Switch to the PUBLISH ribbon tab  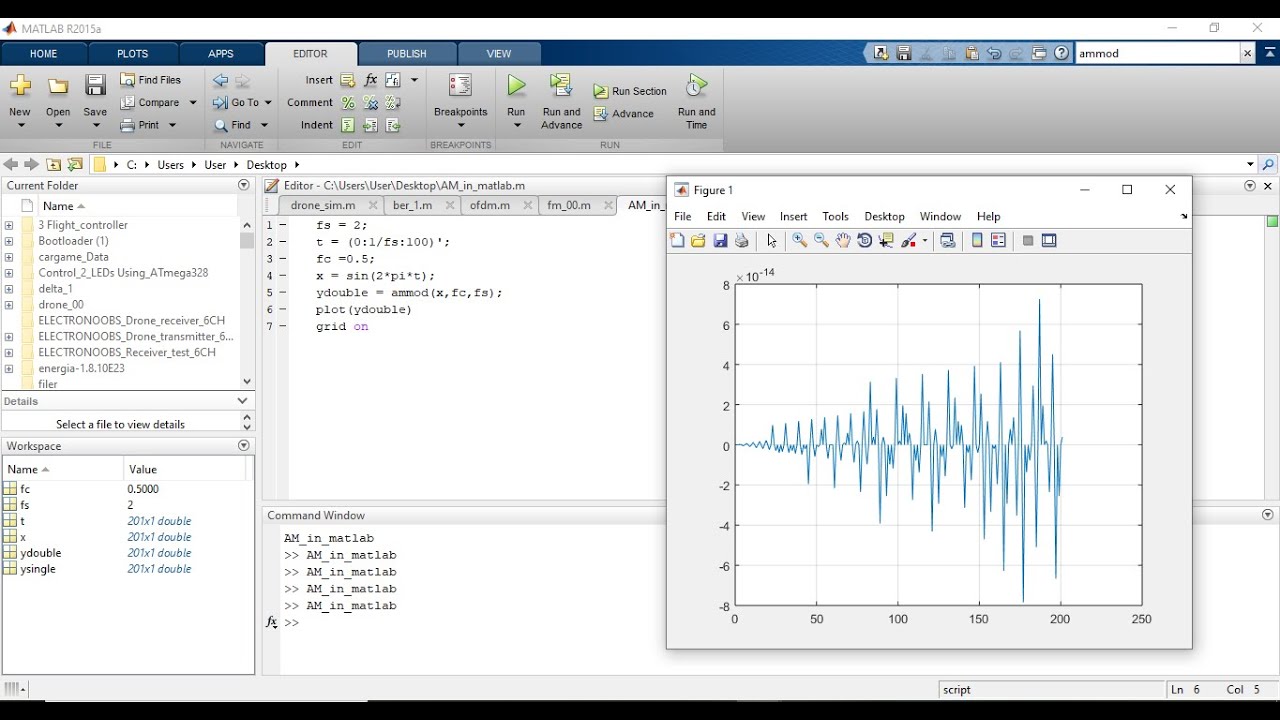coord(407,54)
